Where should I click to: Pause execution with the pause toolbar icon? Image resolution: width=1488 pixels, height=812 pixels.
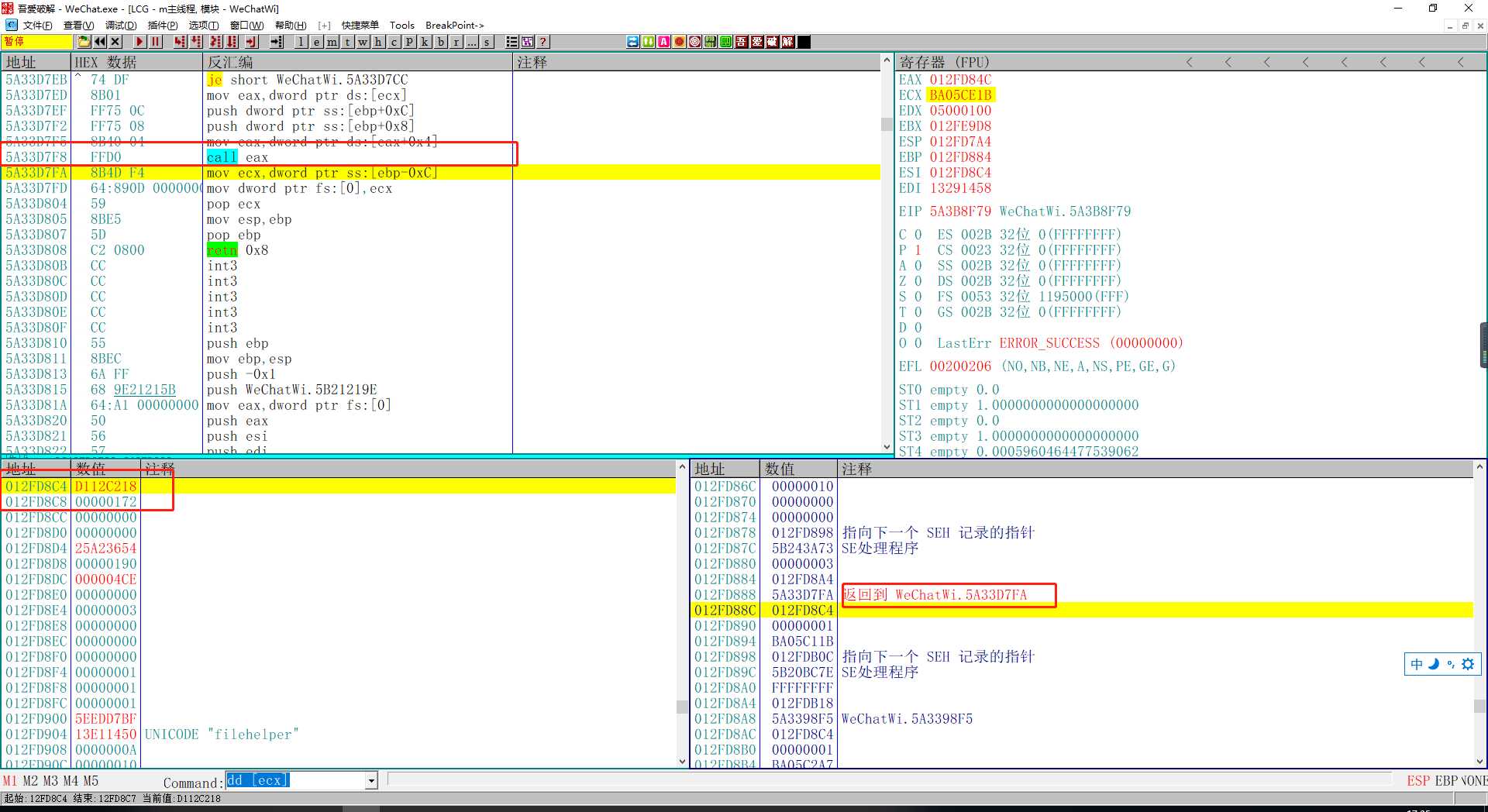(156, 42)
